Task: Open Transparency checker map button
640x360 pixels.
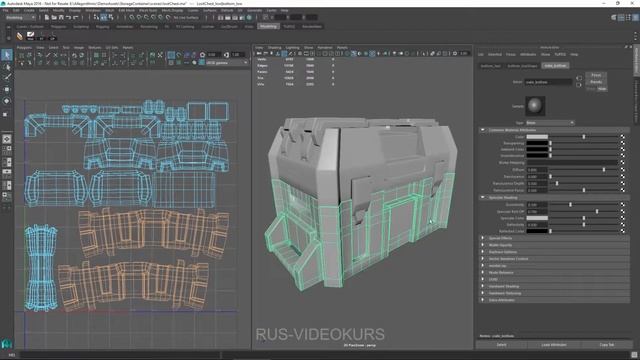Action: 622,143
